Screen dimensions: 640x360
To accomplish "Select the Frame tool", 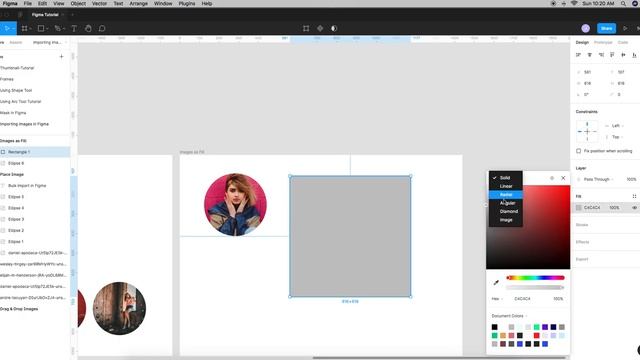I will coord(24,28).
